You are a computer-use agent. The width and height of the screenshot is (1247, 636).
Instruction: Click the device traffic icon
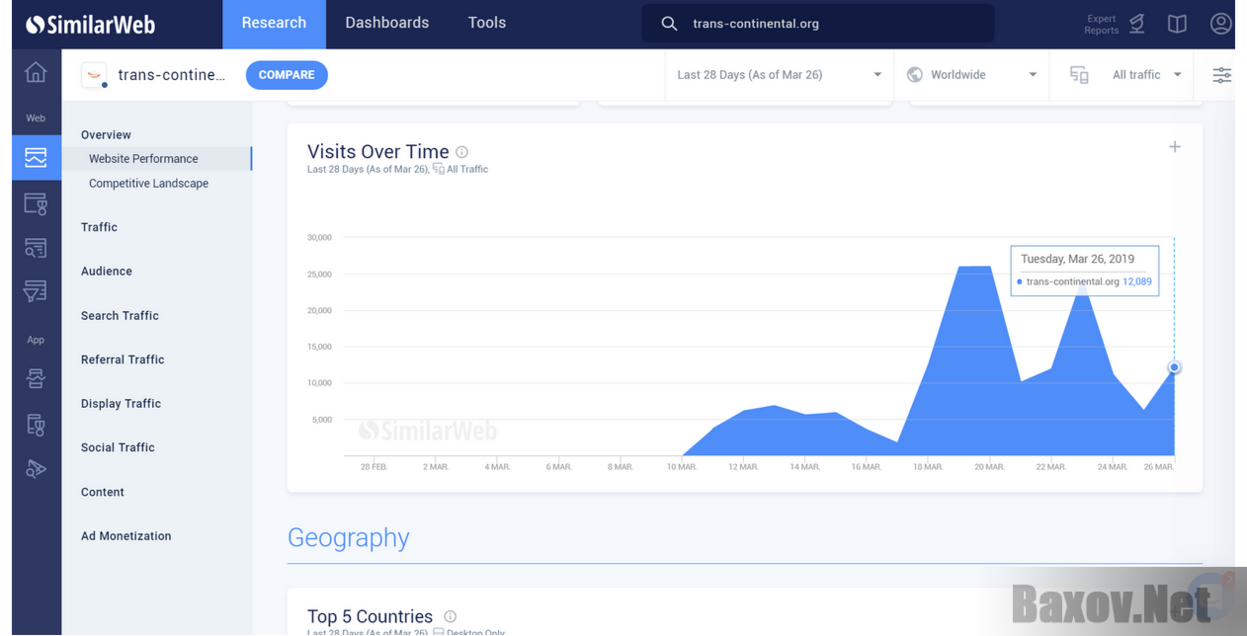click(x=1079, y=75)
